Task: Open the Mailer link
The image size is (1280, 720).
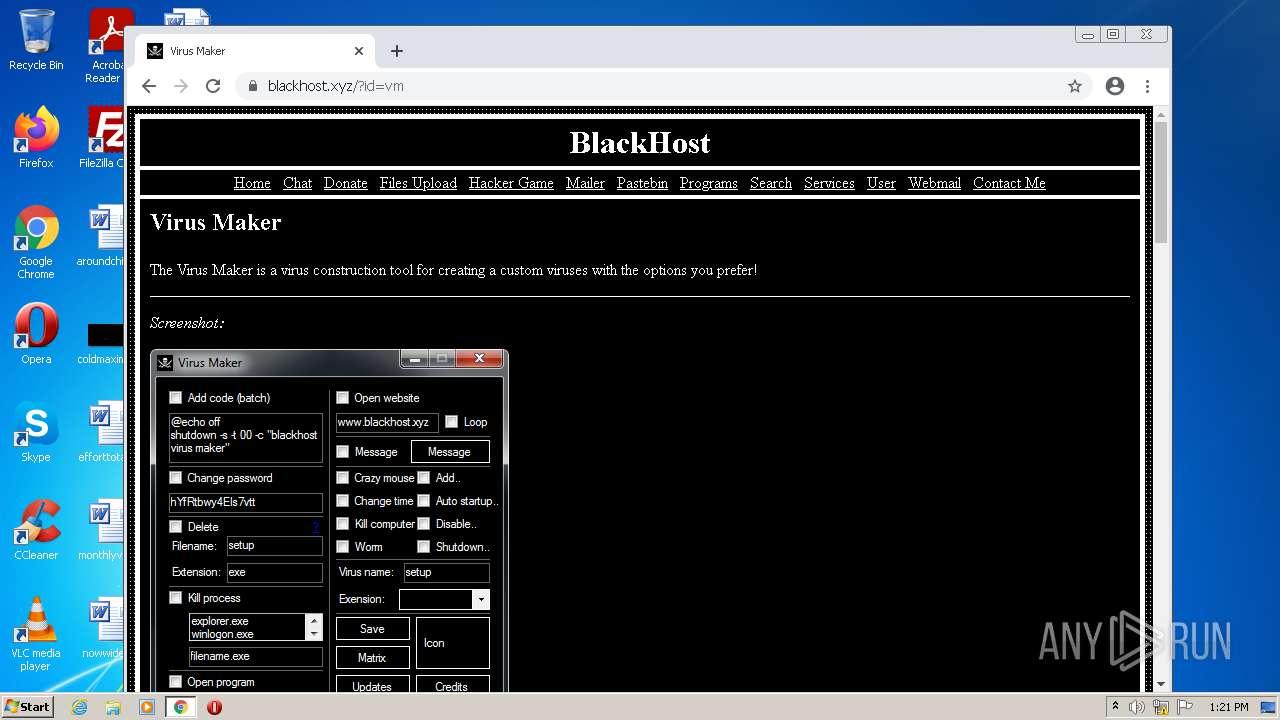Action: tap(585, 183)
